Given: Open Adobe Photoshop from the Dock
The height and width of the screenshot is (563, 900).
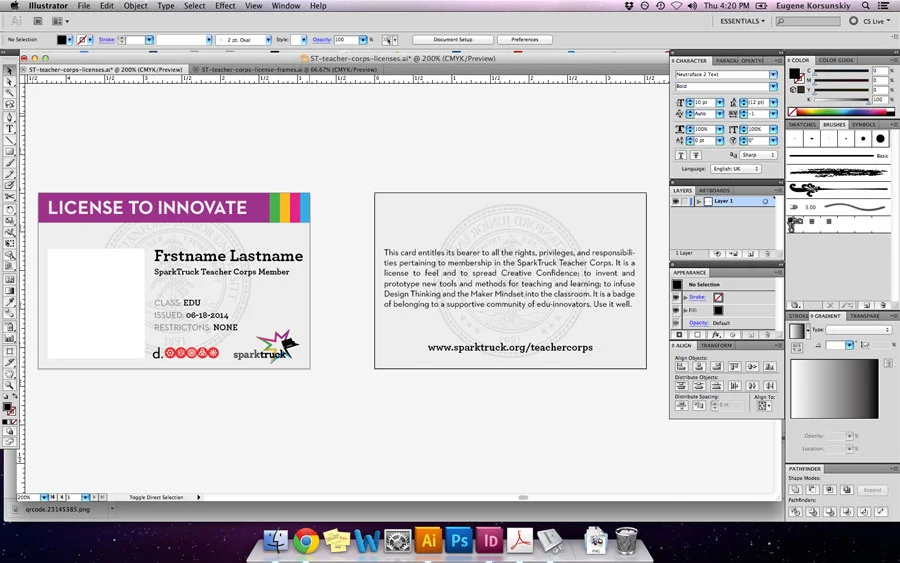Looking at the screenshot, I should tap(459, 541).
